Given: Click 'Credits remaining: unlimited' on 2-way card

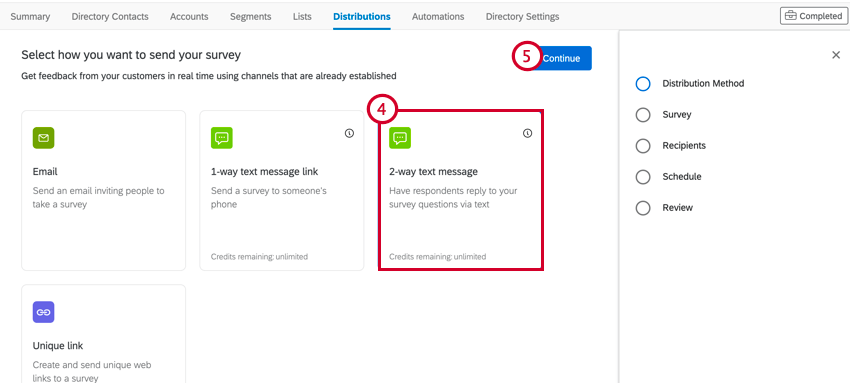Looking at the screenshot, I should (x=437, y=257).
